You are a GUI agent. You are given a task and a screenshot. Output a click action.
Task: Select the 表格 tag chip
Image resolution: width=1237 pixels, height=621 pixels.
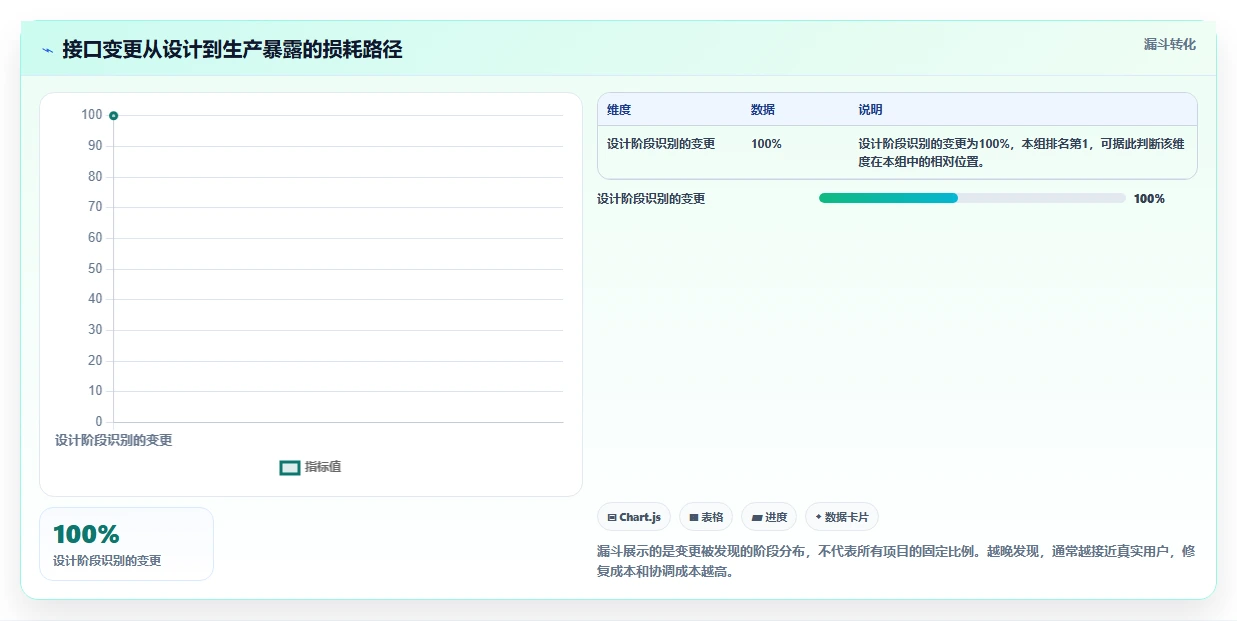[706, 517]
